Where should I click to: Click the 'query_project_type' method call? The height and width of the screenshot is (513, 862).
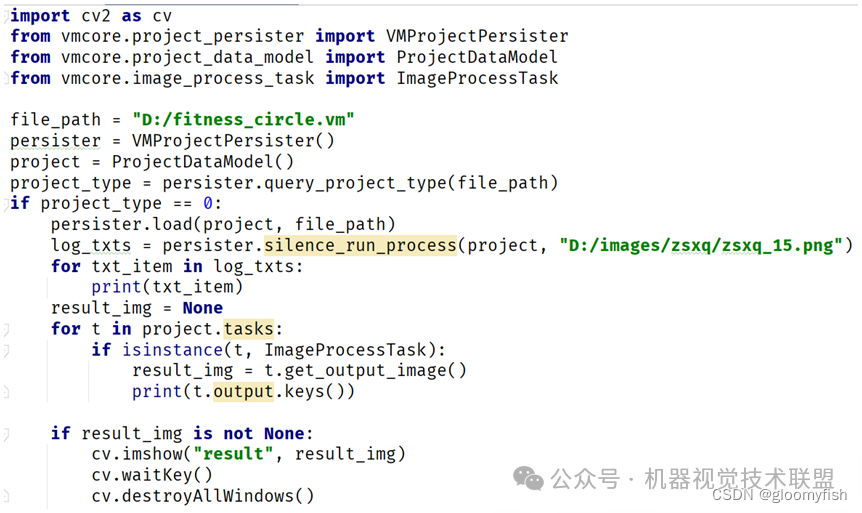pos(355,183)
